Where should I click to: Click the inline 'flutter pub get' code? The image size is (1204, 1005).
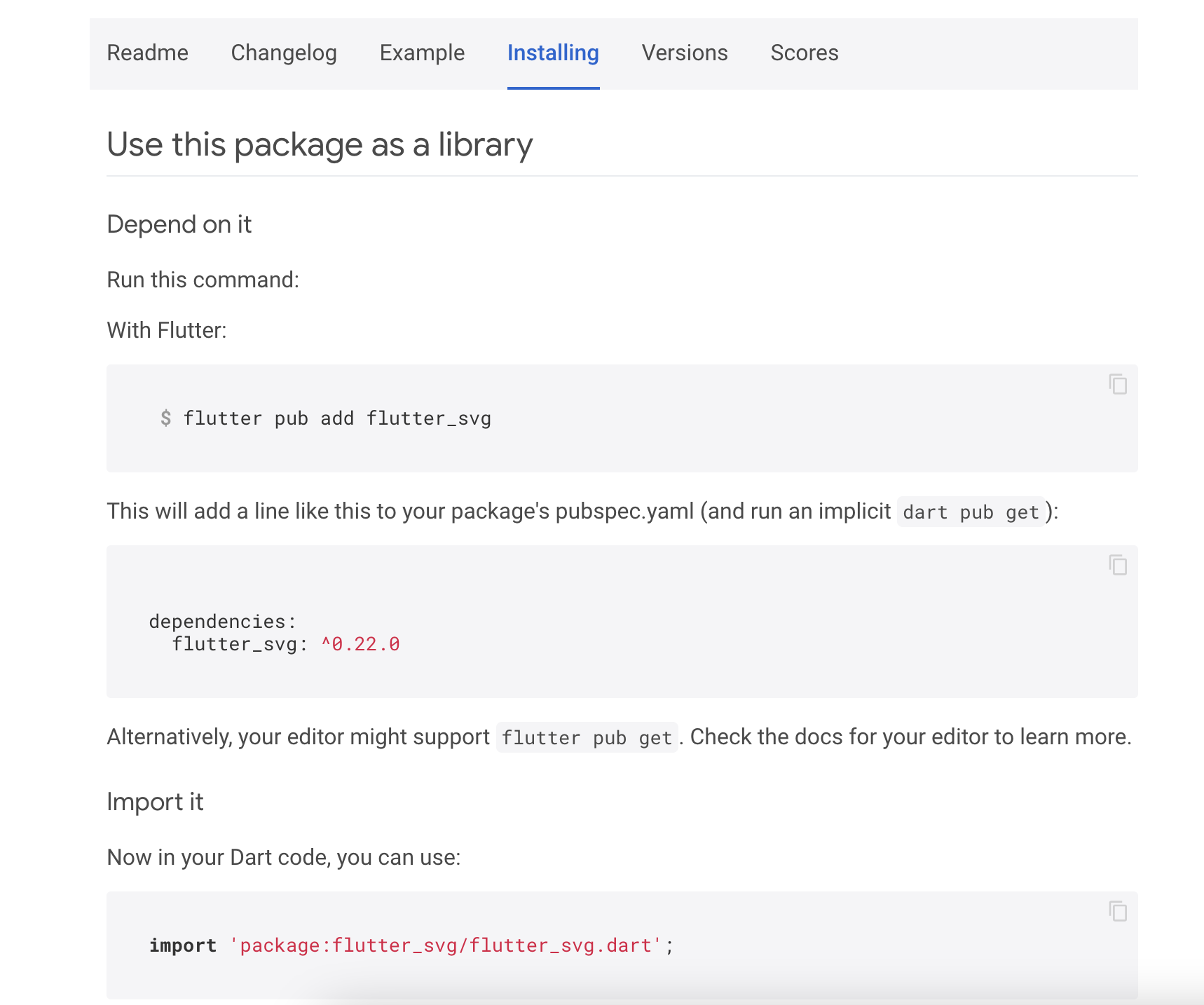click(x=587, y=738)
